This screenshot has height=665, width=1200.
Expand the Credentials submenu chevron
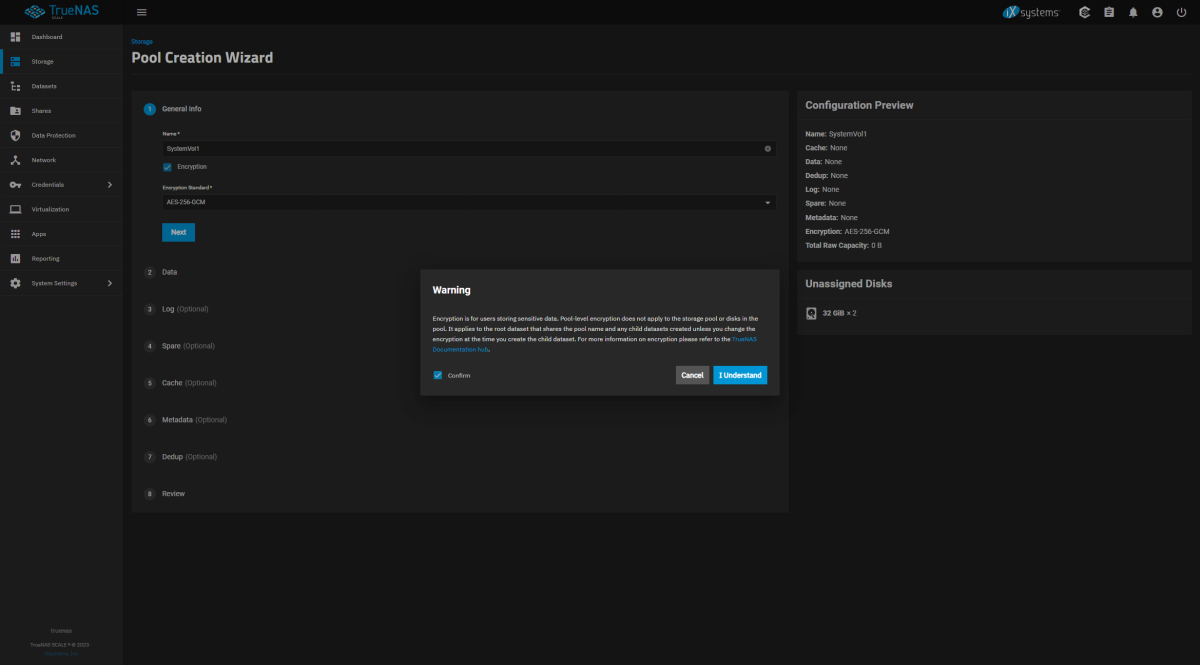tap(110, 185)
